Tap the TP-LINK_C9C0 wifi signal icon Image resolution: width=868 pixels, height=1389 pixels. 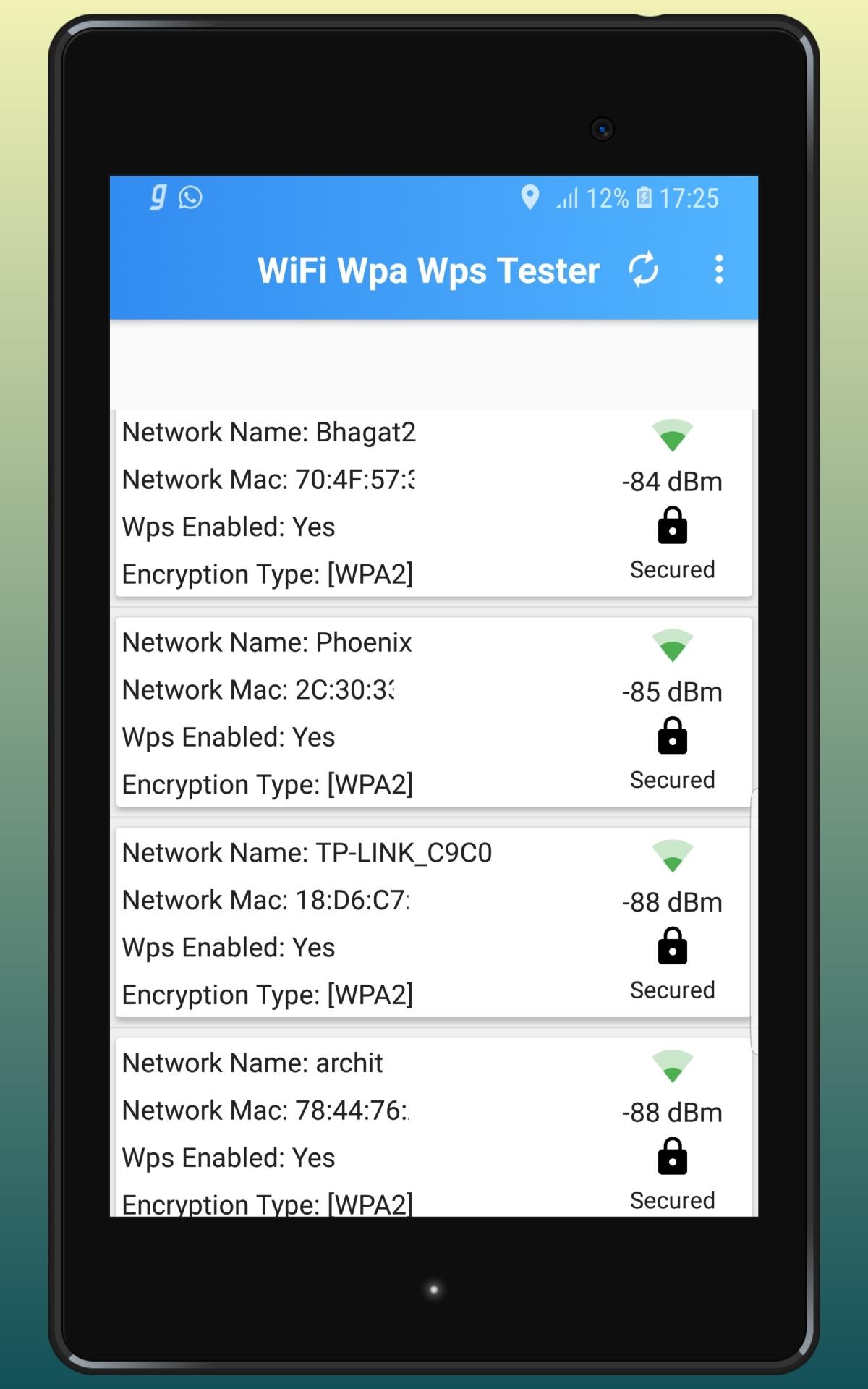672,856
